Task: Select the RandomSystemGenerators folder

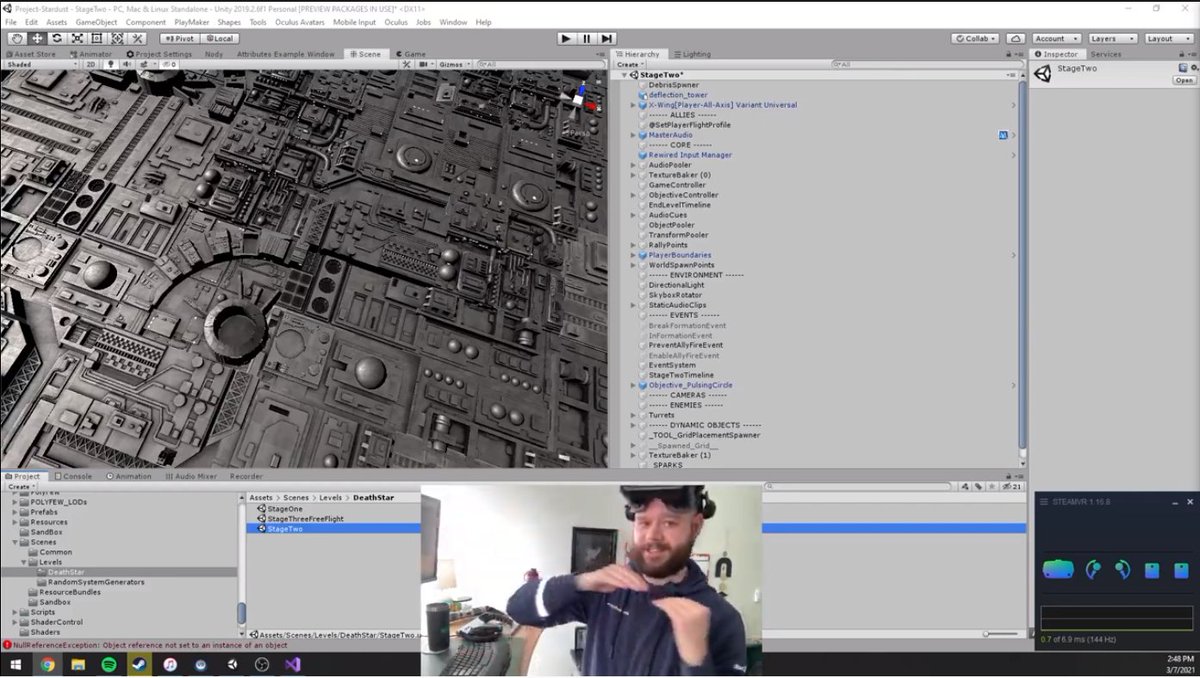Action: pyautogui.click(x=96, y=582)
